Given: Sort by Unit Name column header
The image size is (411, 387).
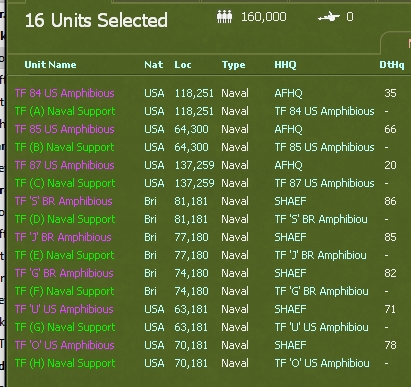Looking at the screenshot, I should click(50, 65).
